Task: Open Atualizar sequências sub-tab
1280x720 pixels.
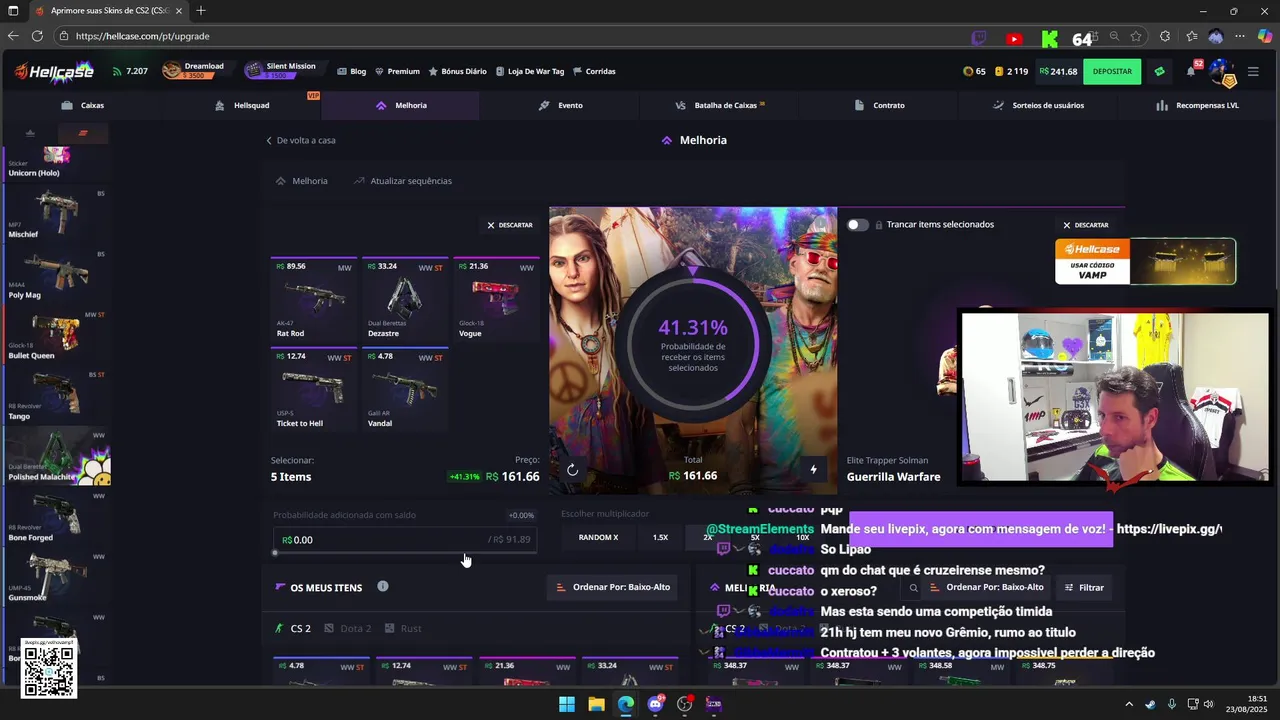Action: (x=403, y=181)
